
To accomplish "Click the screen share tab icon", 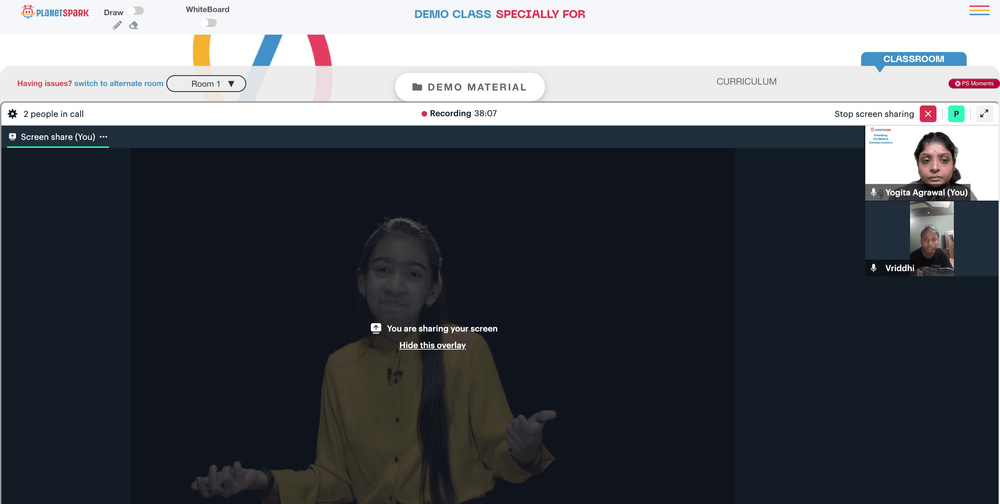I will pos(12,137).
